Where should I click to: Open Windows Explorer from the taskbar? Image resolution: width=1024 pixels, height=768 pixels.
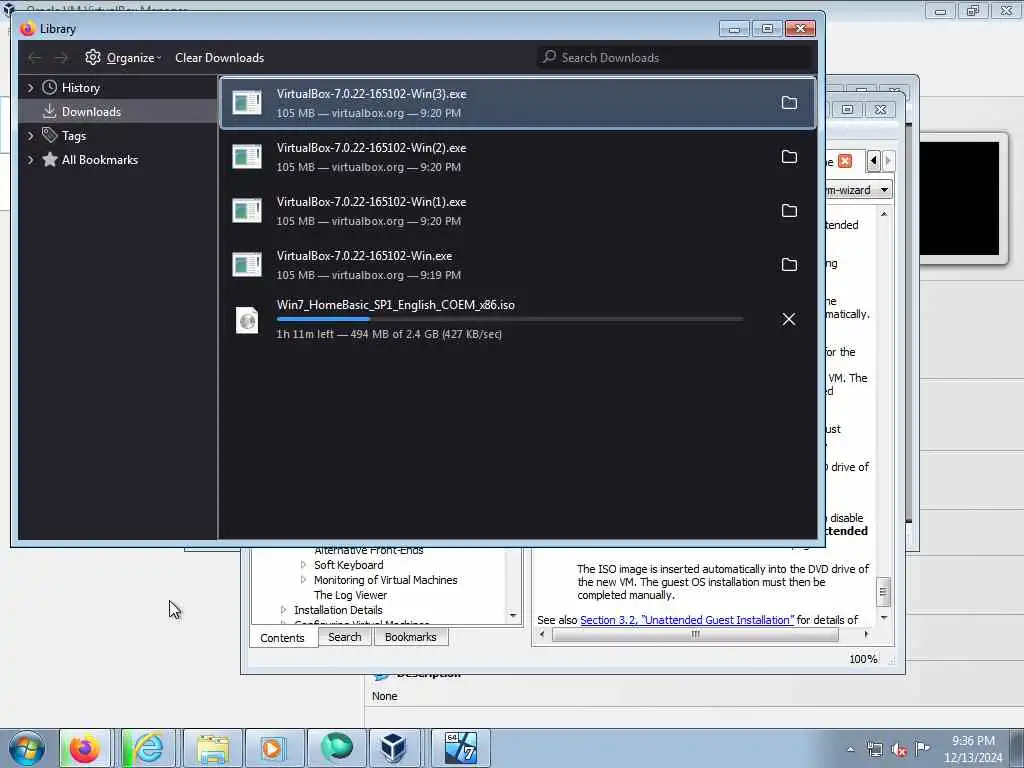tap(213, 748)
